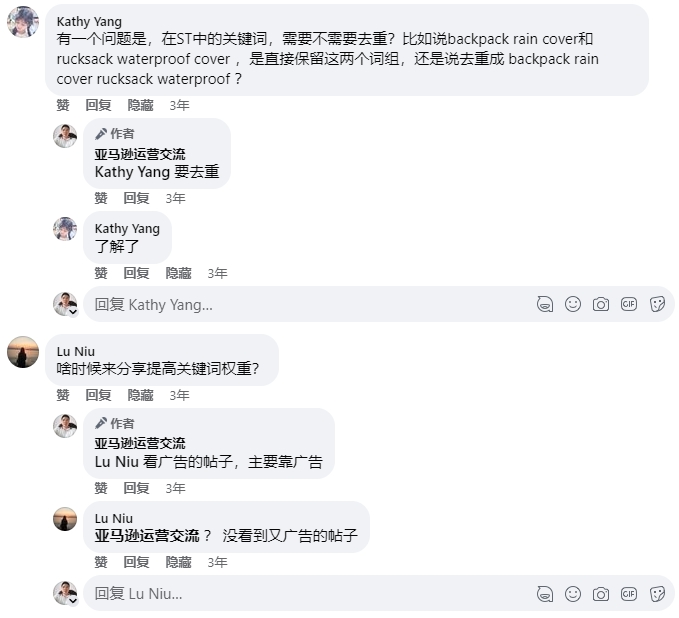
Task: Switch commenting identity beside Lu Niu reply box
Action: [65, 593]
